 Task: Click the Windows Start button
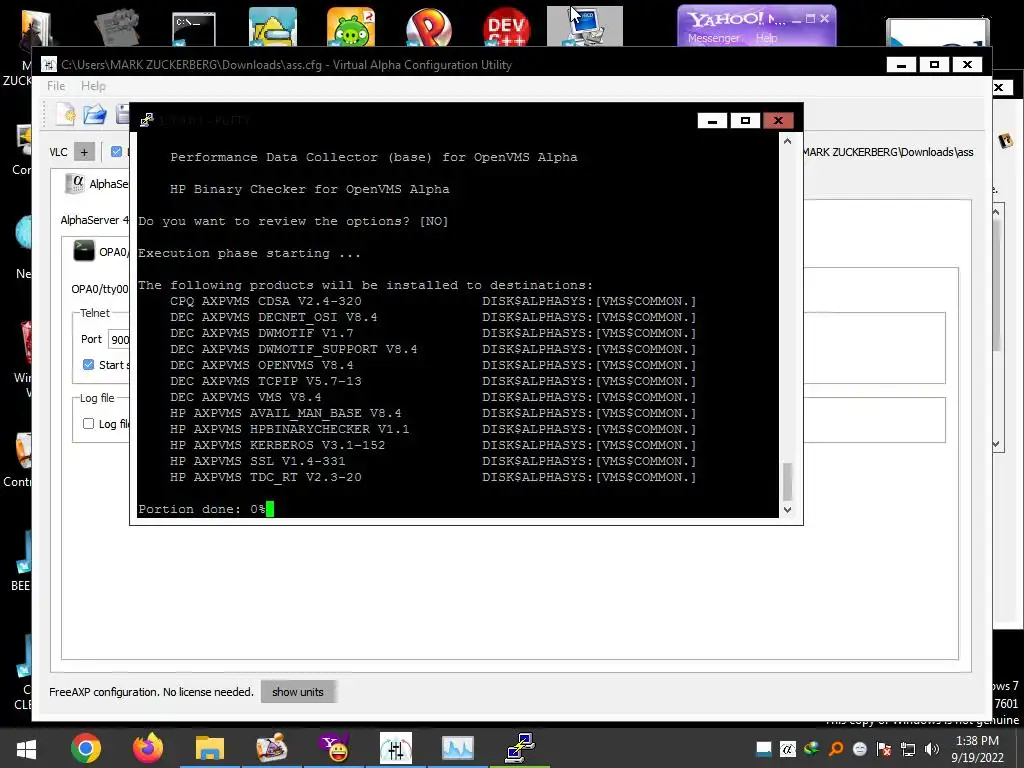click(x=26, y=748)
